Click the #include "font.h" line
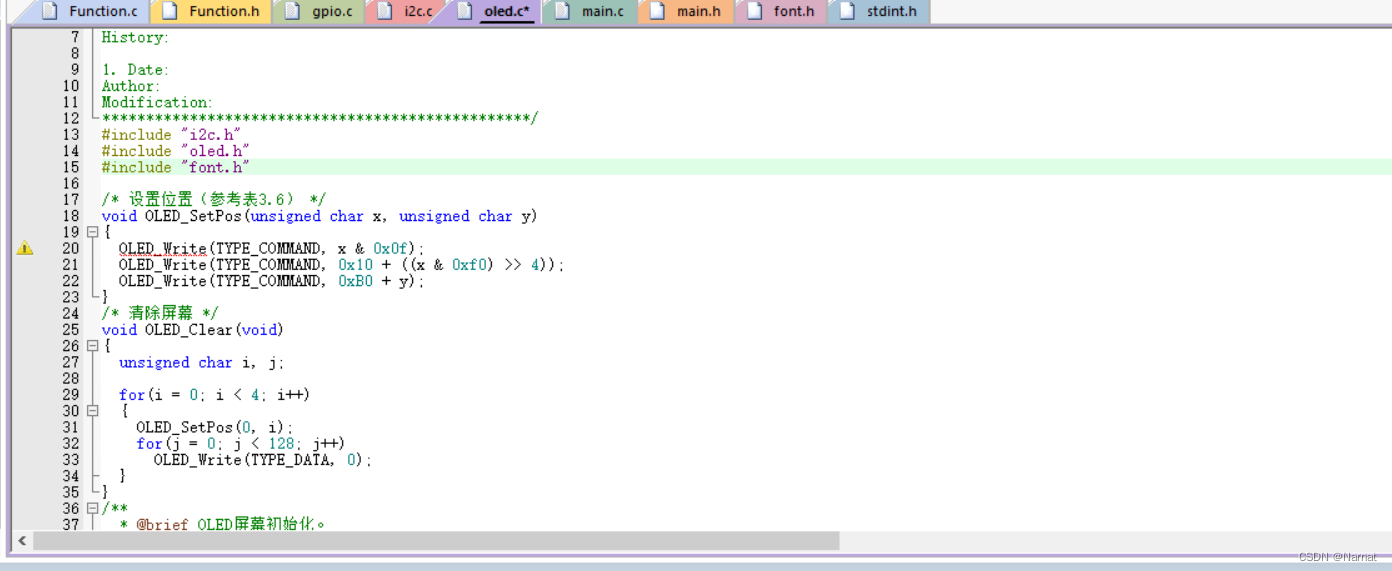1392x571 pixels. [176, 167]
